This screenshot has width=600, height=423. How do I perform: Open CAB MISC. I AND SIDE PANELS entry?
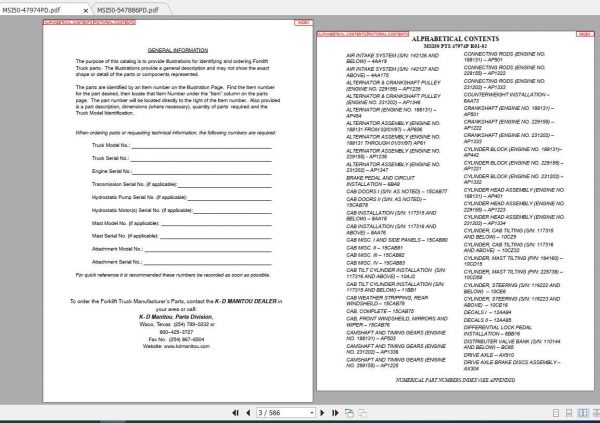pos(397,240)
